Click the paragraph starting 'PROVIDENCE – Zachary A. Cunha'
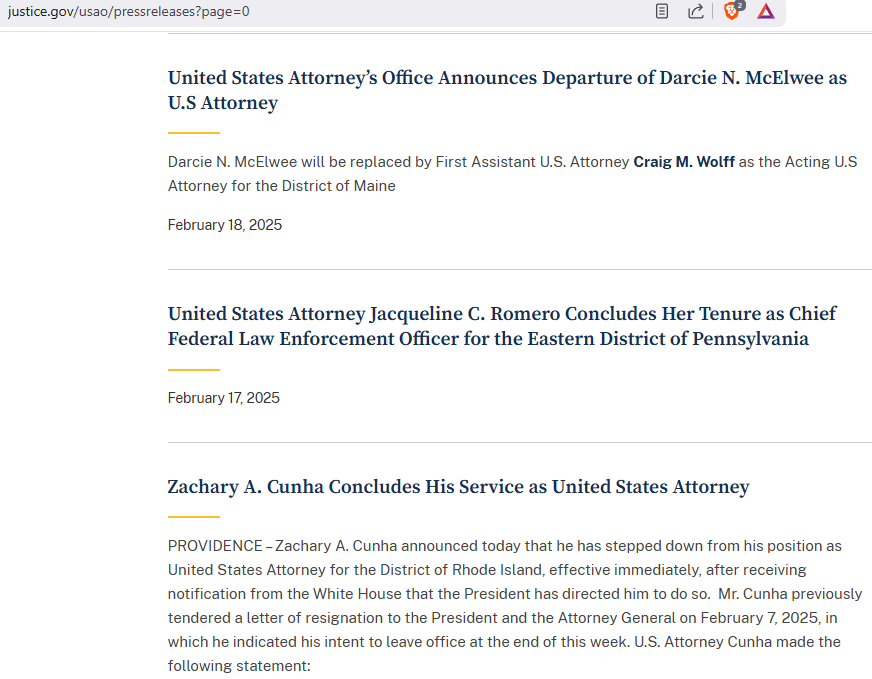The image size is (872, 679). [515, 606]
